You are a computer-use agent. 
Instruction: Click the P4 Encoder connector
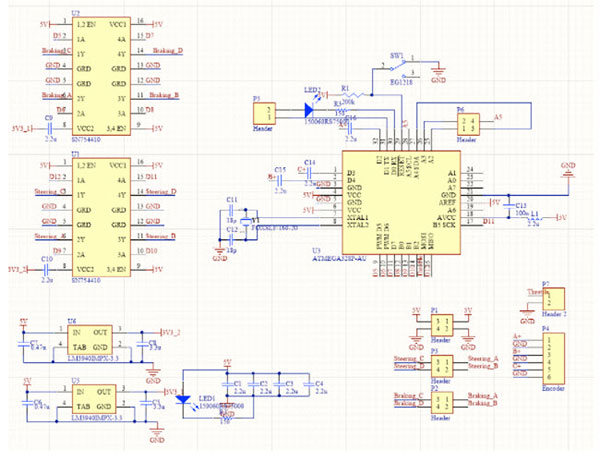(x=552, y=355)
